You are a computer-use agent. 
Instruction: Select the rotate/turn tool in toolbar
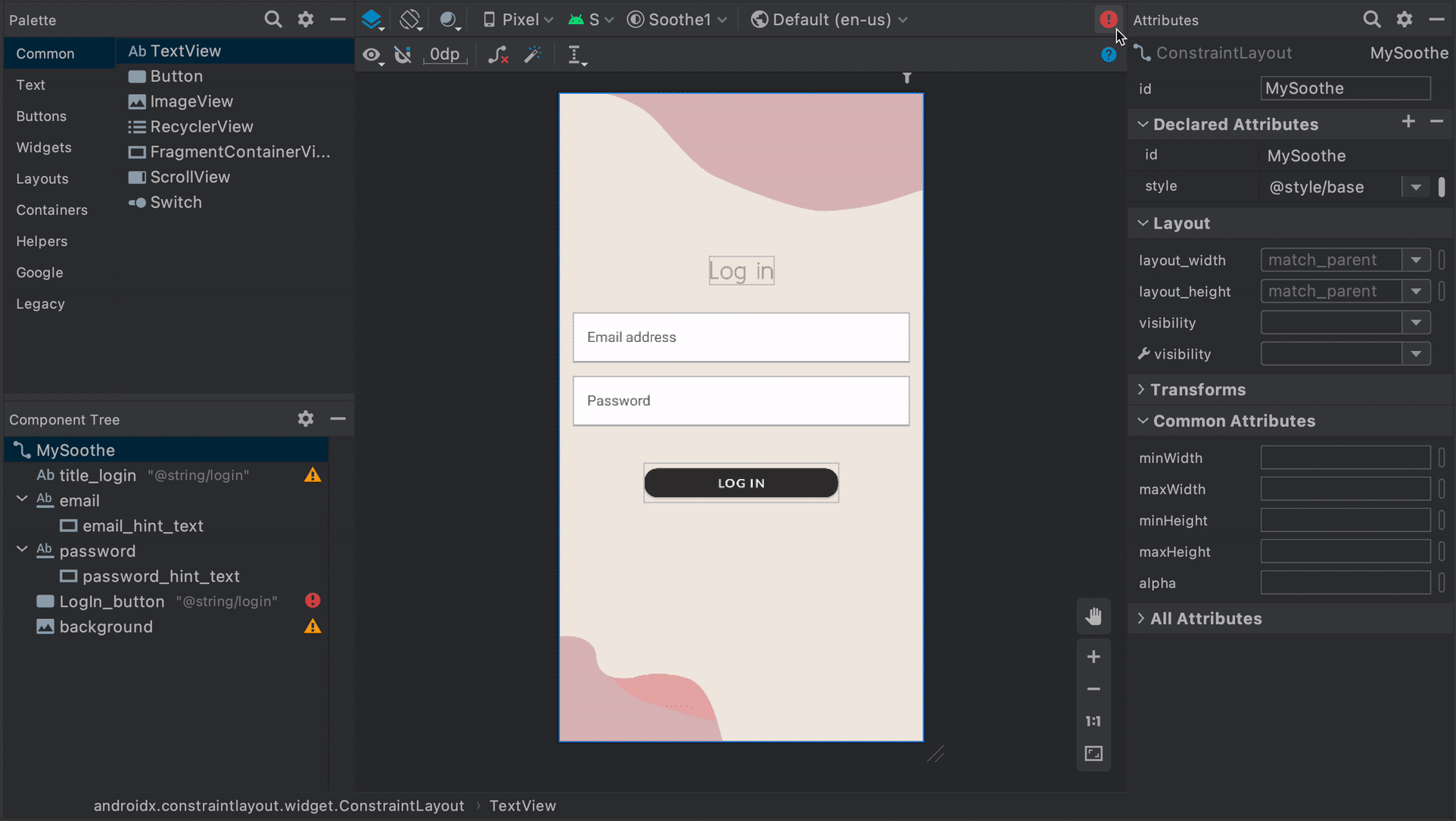point(410,19)
